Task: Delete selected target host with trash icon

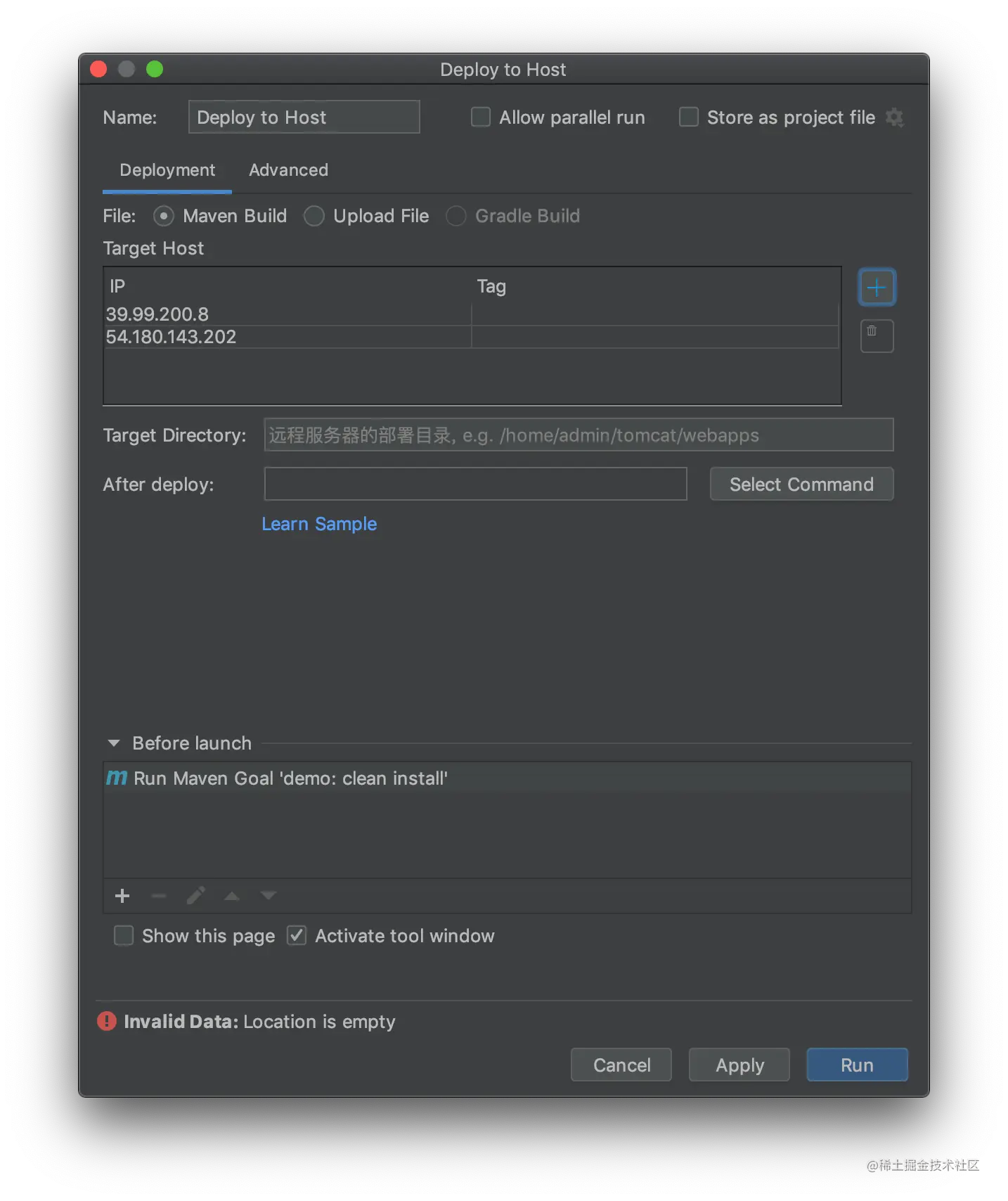Action: pos(877,336)
